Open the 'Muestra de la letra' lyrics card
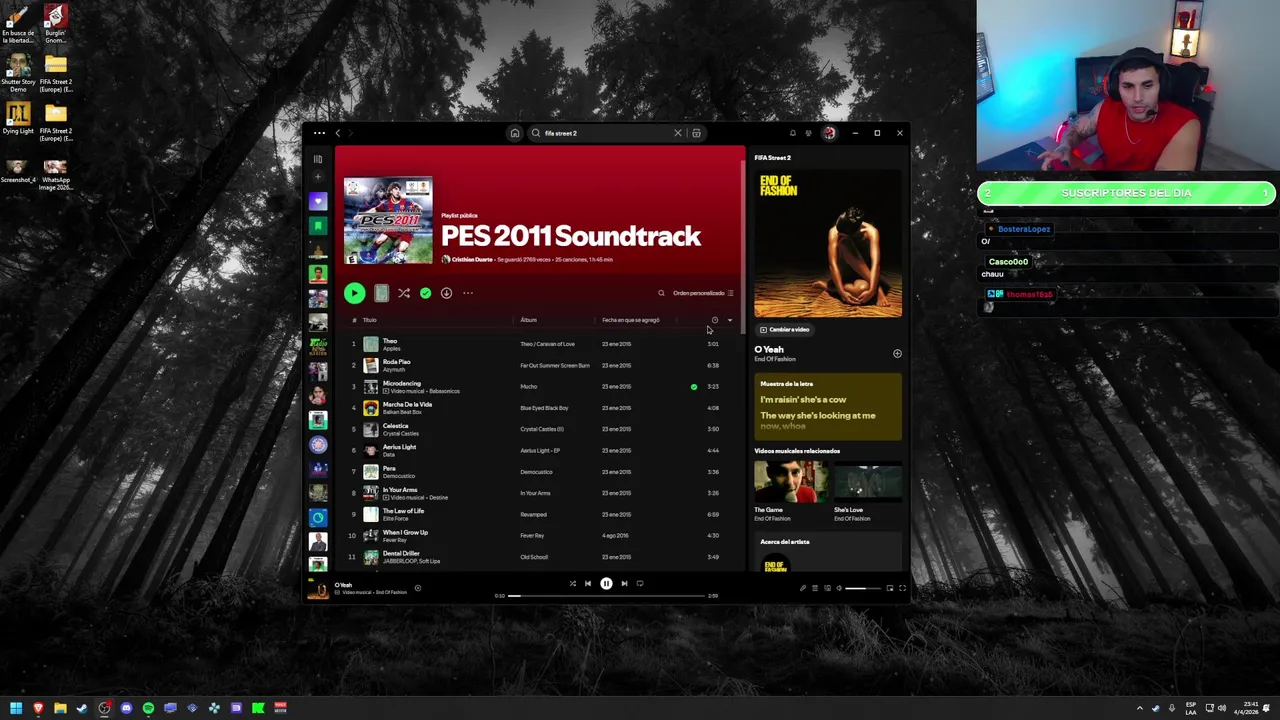 (828, 408)
